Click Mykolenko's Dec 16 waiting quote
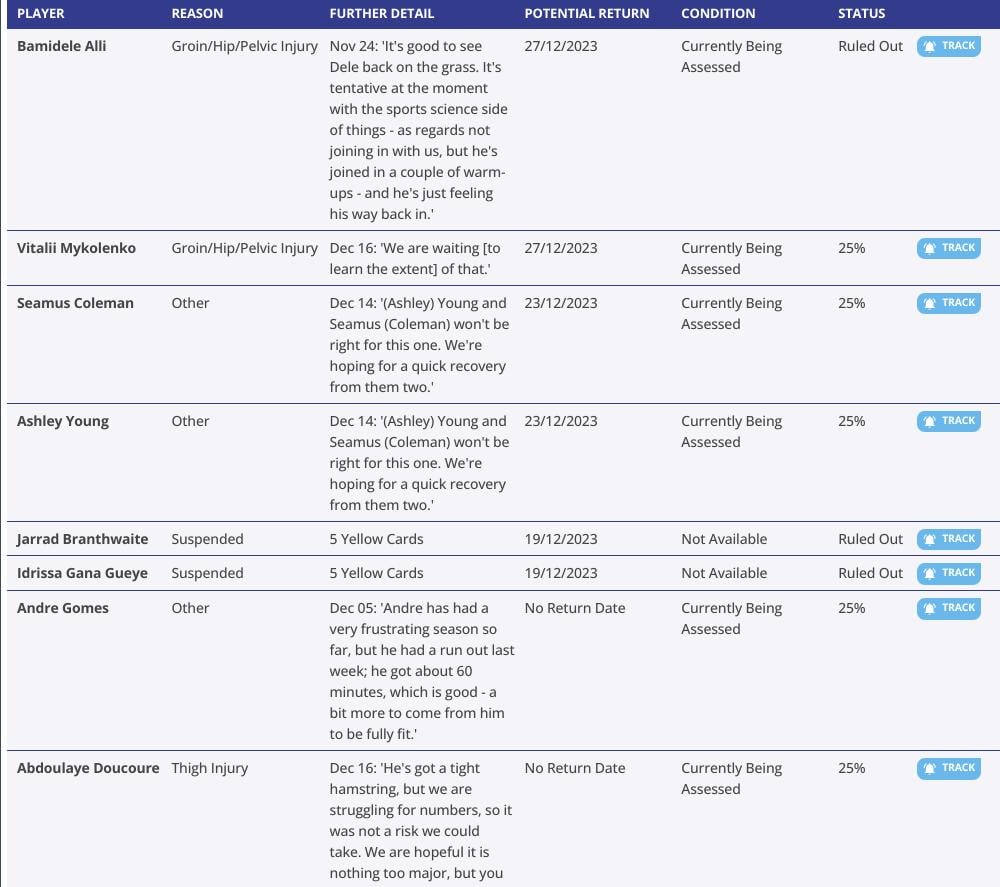1000x887 pixels. [415, 258]
